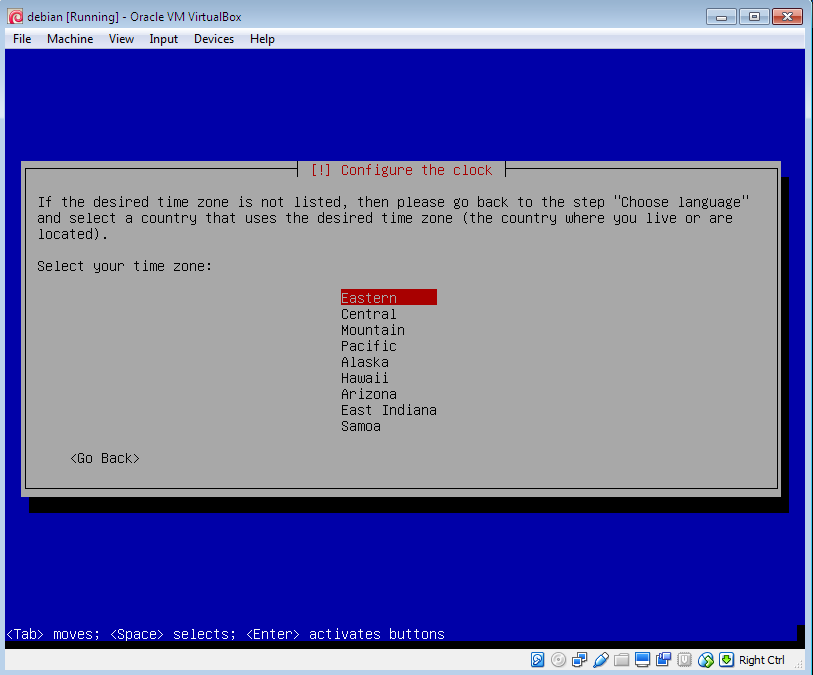Click the hard disk activity icon
The height and width of the screenshot is (675, 813).
[537, 659]
